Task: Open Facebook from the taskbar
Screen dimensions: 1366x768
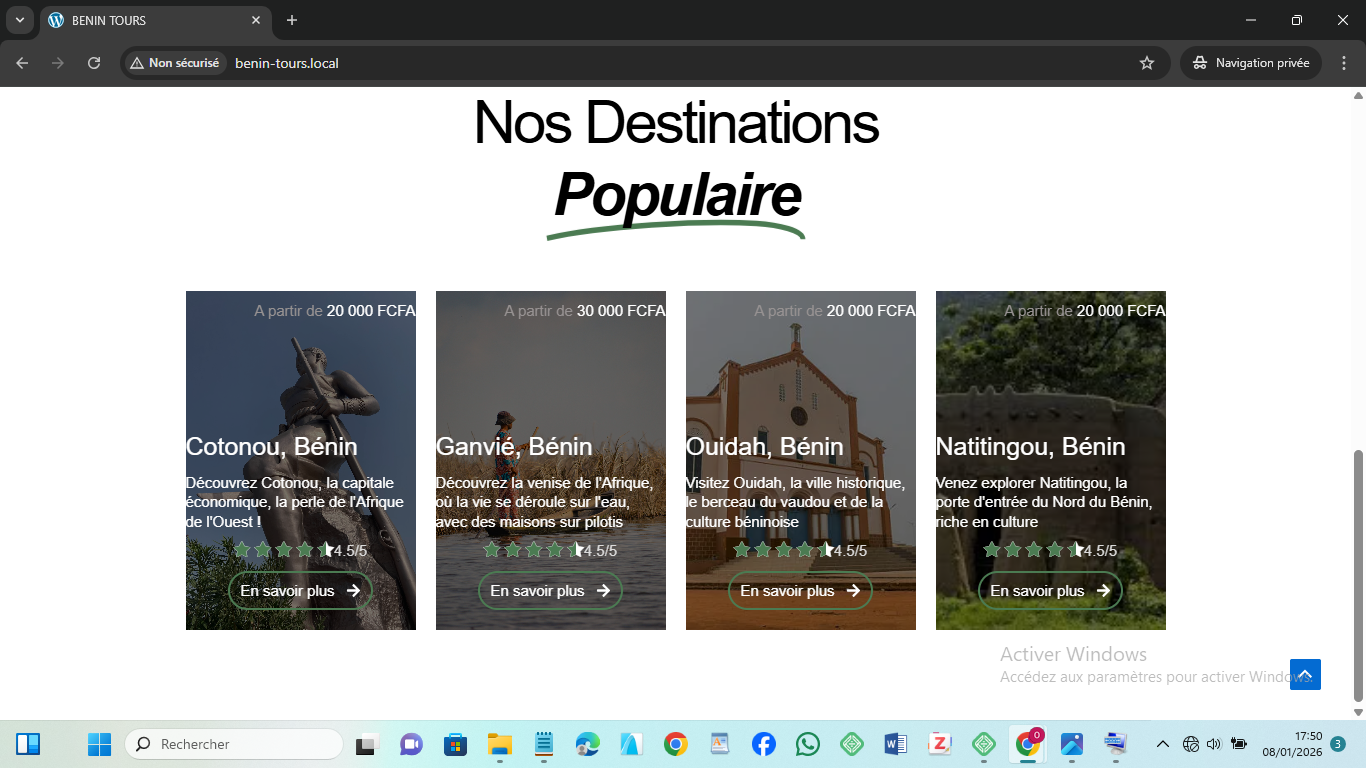Action: point(763,744)
